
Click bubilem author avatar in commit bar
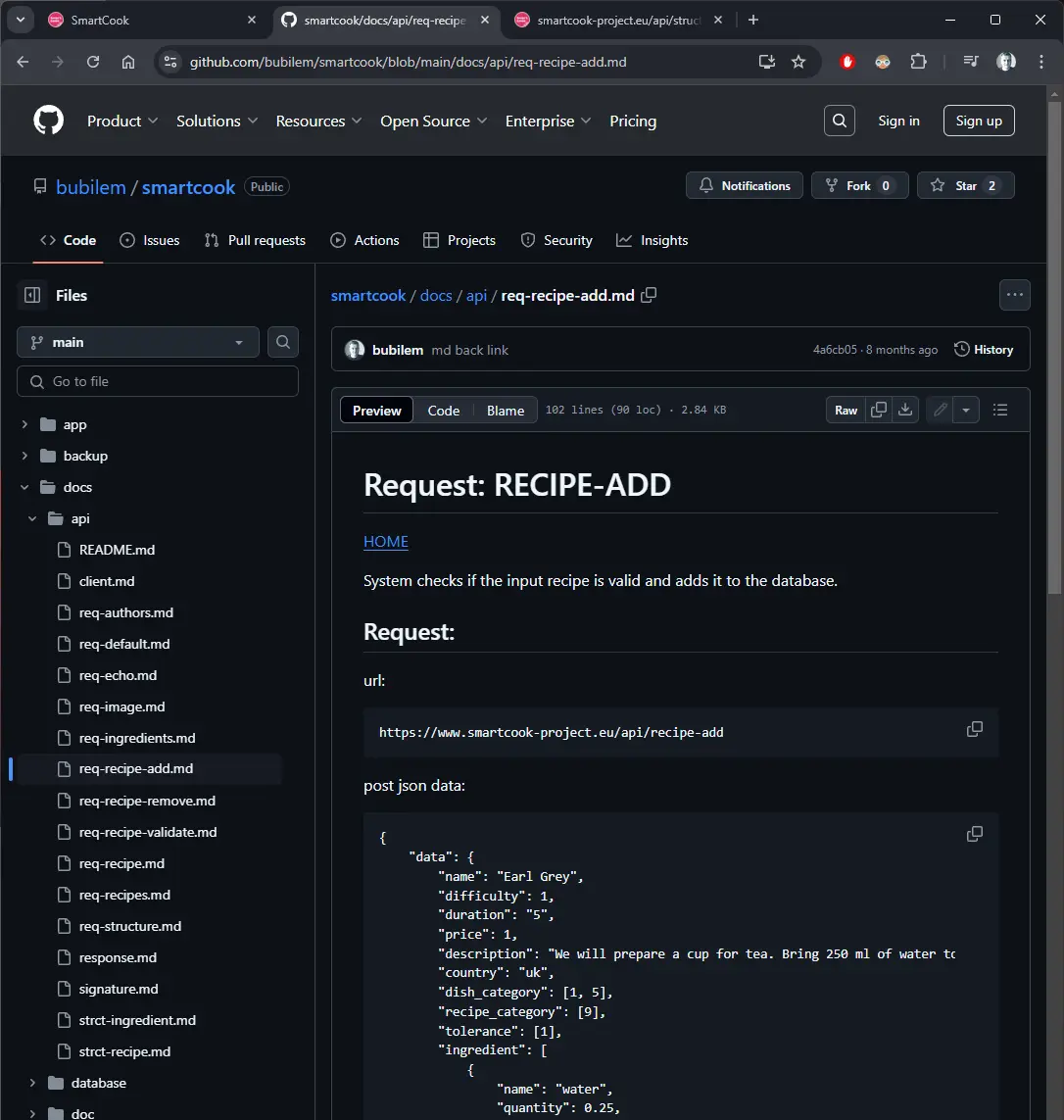click(355, 349)
